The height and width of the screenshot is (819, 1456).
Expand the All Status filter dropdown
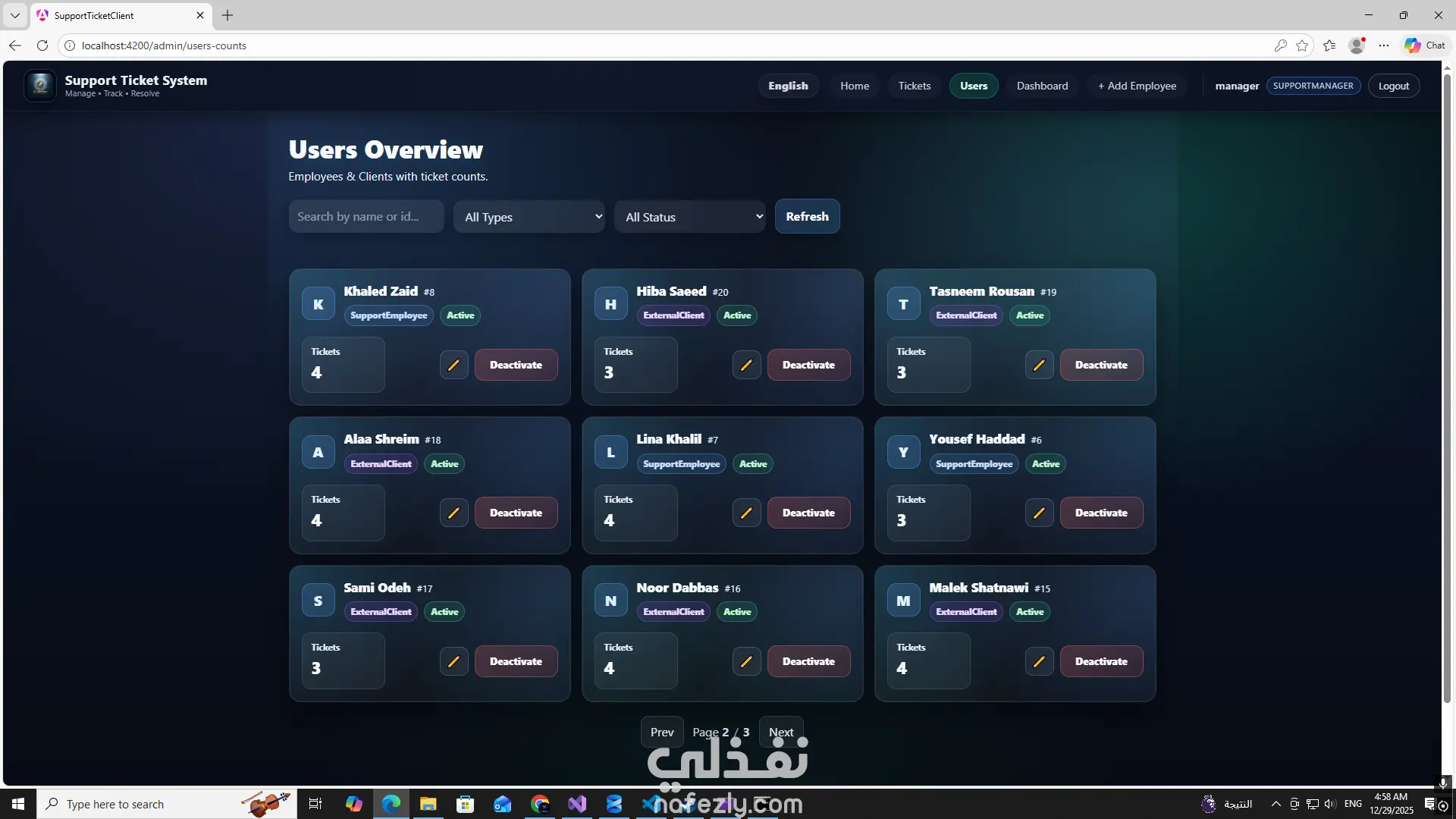pyautogui.click(x=690, y=217)
